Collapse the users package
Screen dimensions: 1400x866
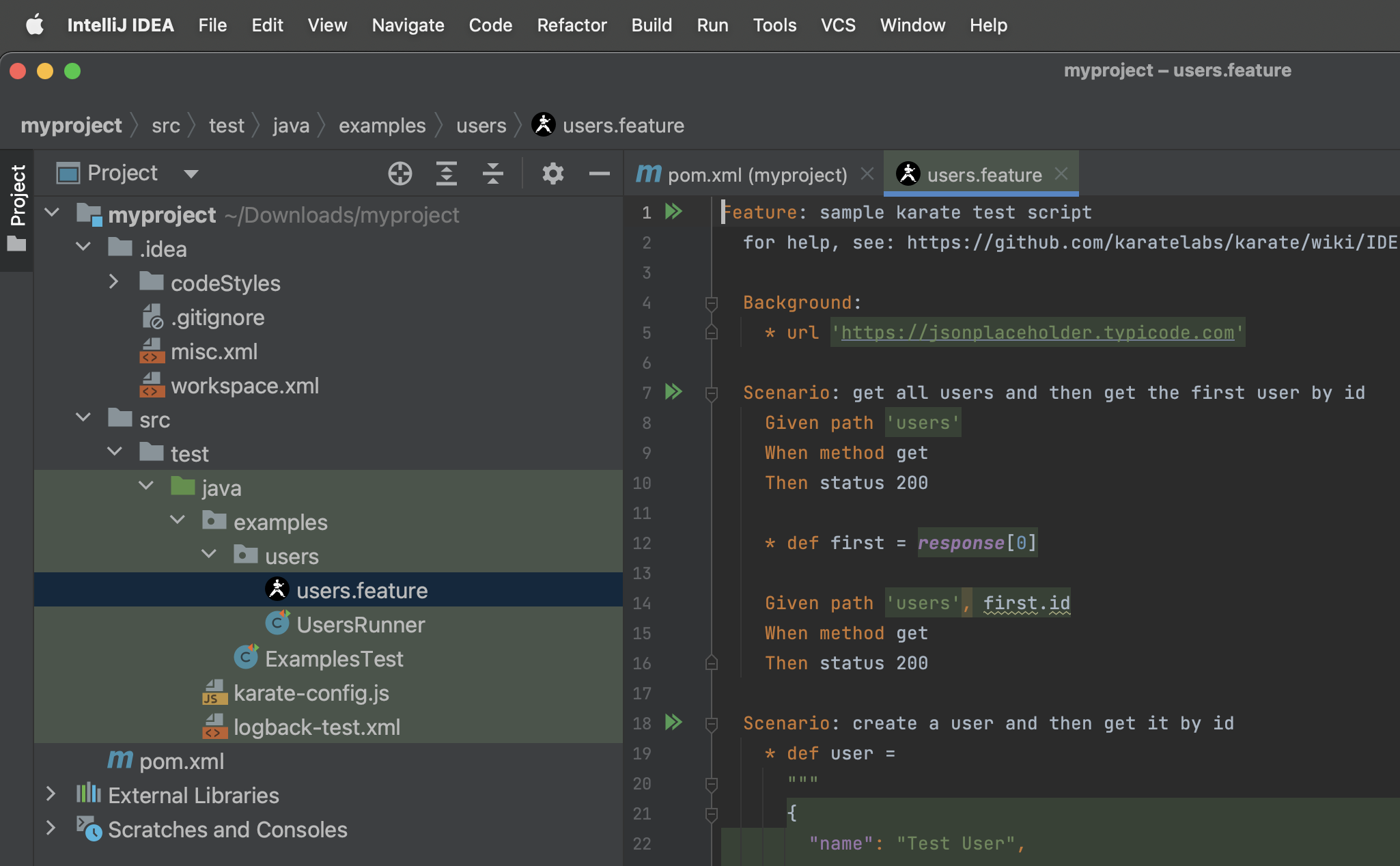pos(209,555)
